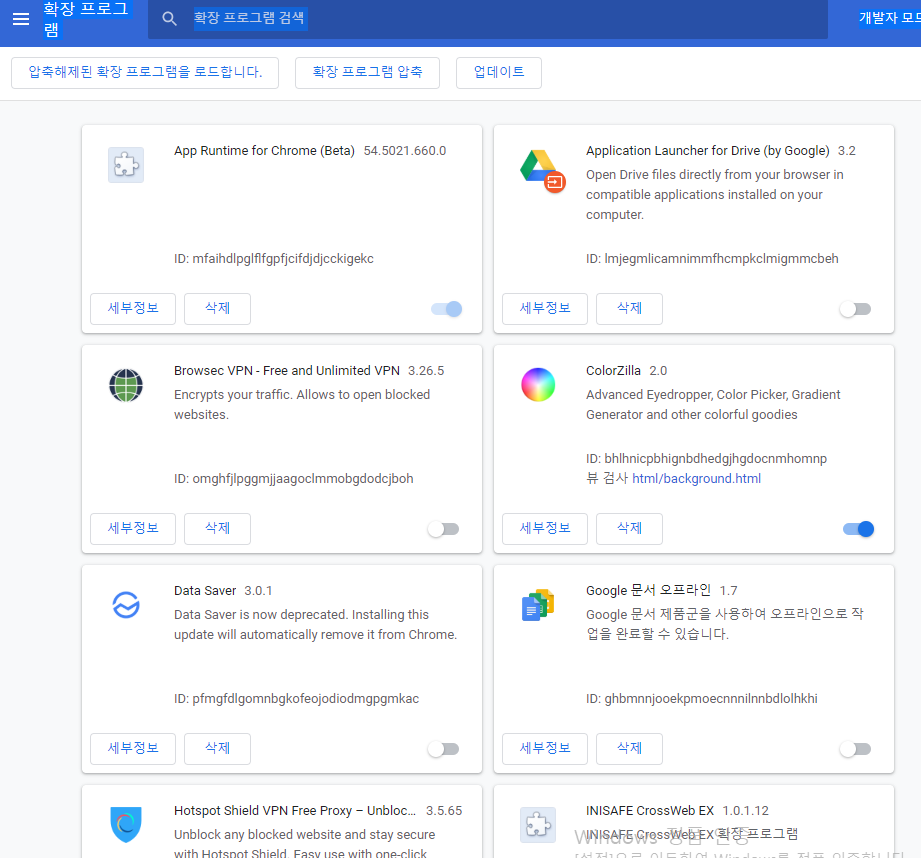921x858 pixels.
Task: Remove Google 문서 오프라인 with 삭제 button
Action: coord(629,748)
